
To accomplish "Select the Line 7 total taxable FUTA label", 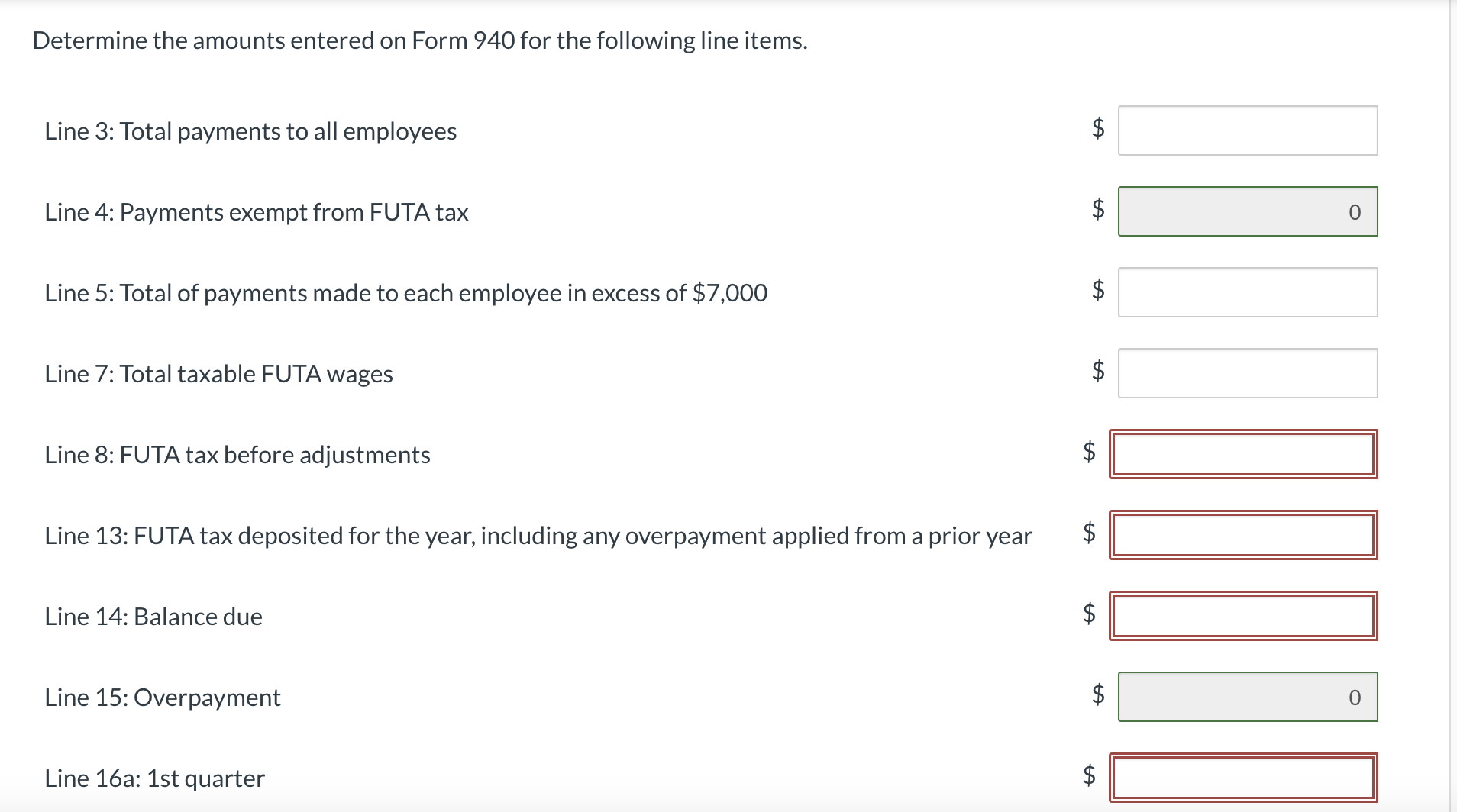I will pos(218,373).
